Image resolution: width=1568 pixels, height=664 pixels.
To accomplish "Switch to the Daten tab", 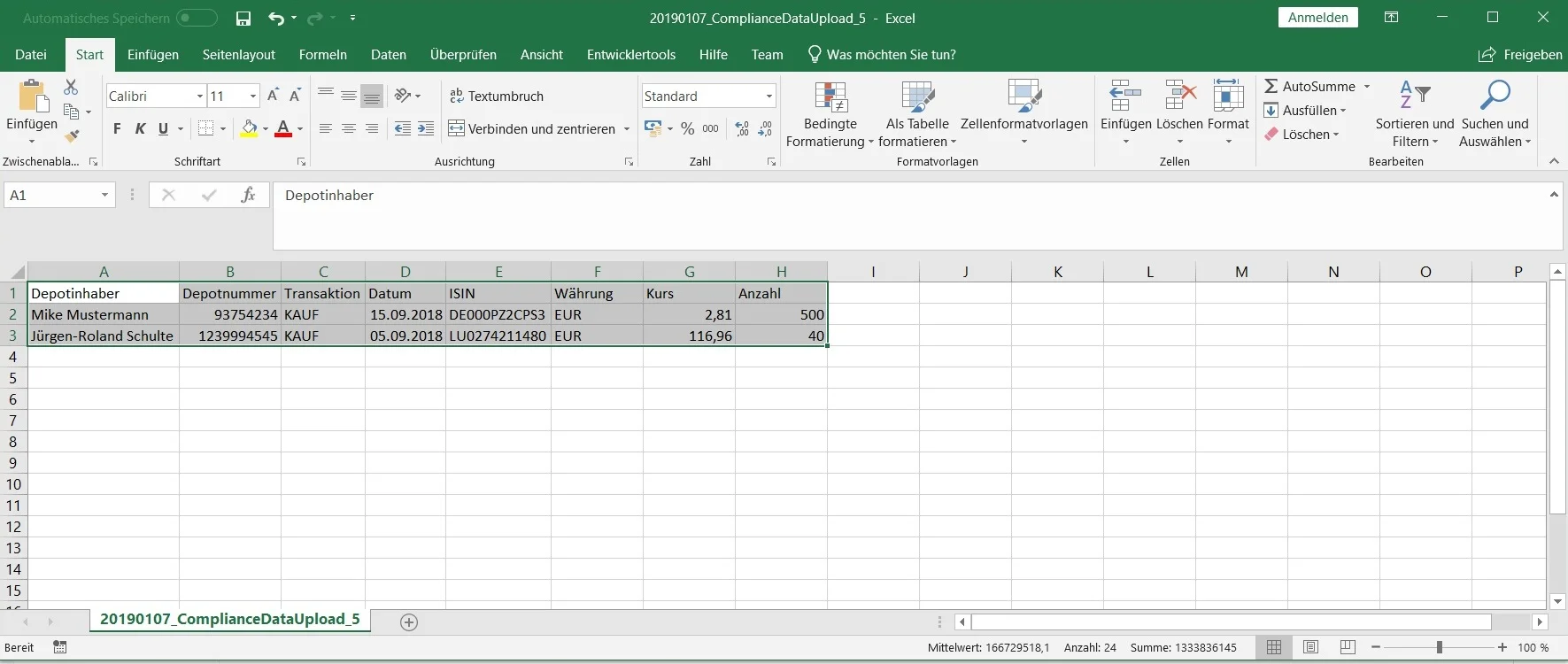I will [389, 55].
